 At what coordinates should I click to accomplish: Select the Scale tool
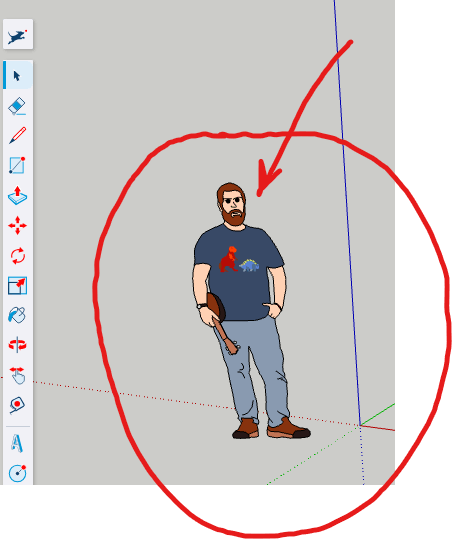pyautogui.click(x=17, y=286)
